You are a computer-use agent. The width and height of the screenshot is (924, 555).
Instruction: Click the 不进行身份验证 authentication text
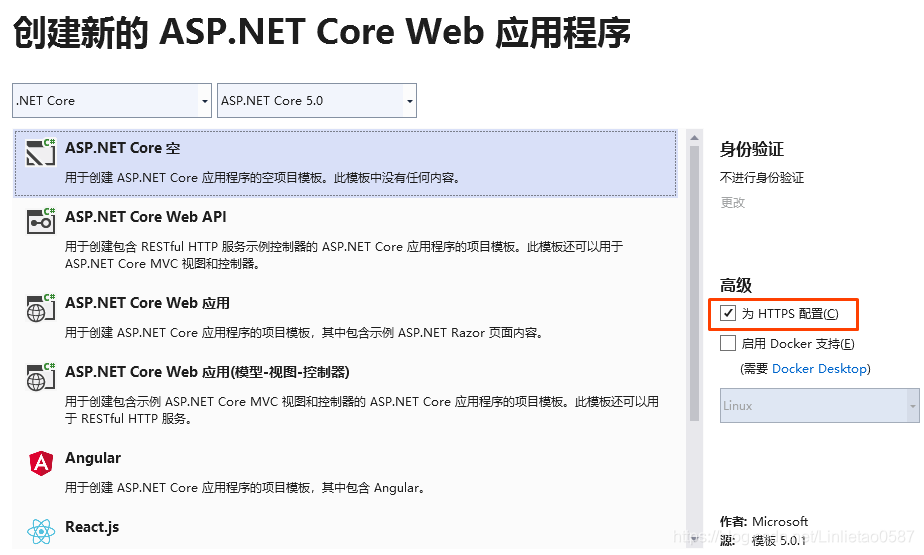click(762, 178)
